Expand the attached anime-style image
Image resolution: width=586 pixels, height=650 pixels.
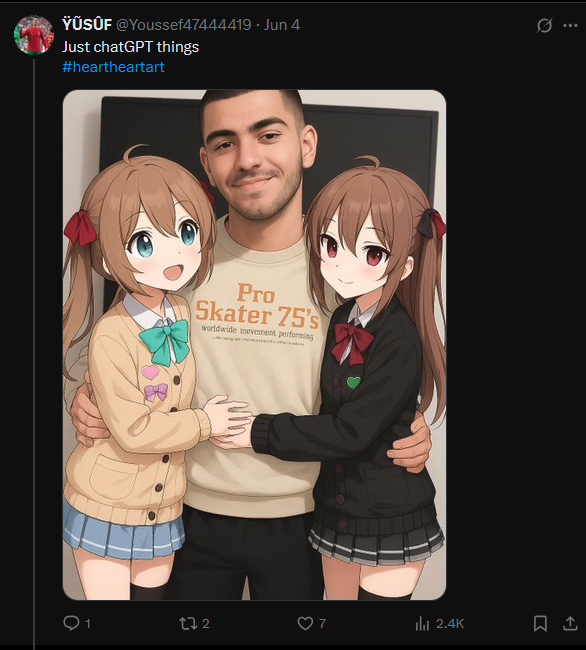pyautogui.click(x=254, y=344)
